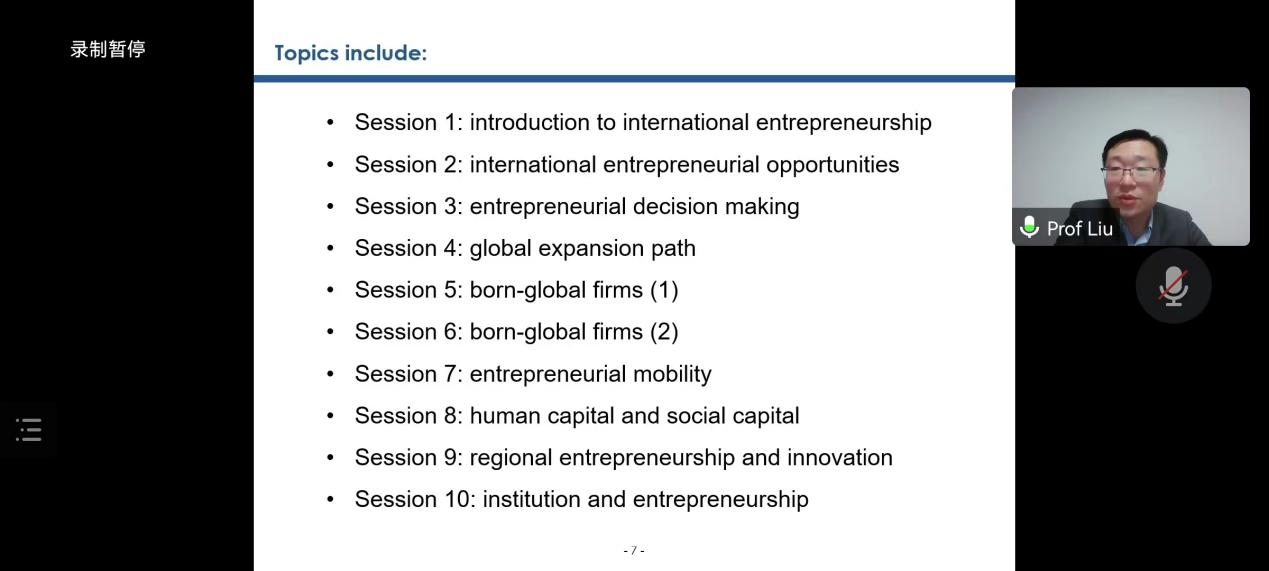Click Session 6 born-global firms (2)
The width and height of the screenshot is (1269, 571).
(x=516, y=332)
